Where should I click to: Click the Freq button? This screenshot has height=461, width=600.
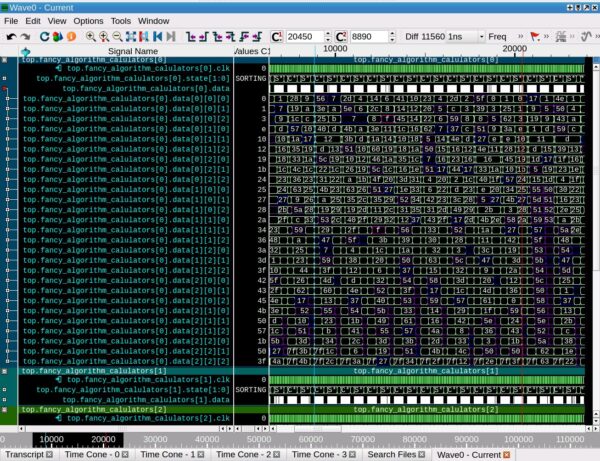click(x=497, y=37)
